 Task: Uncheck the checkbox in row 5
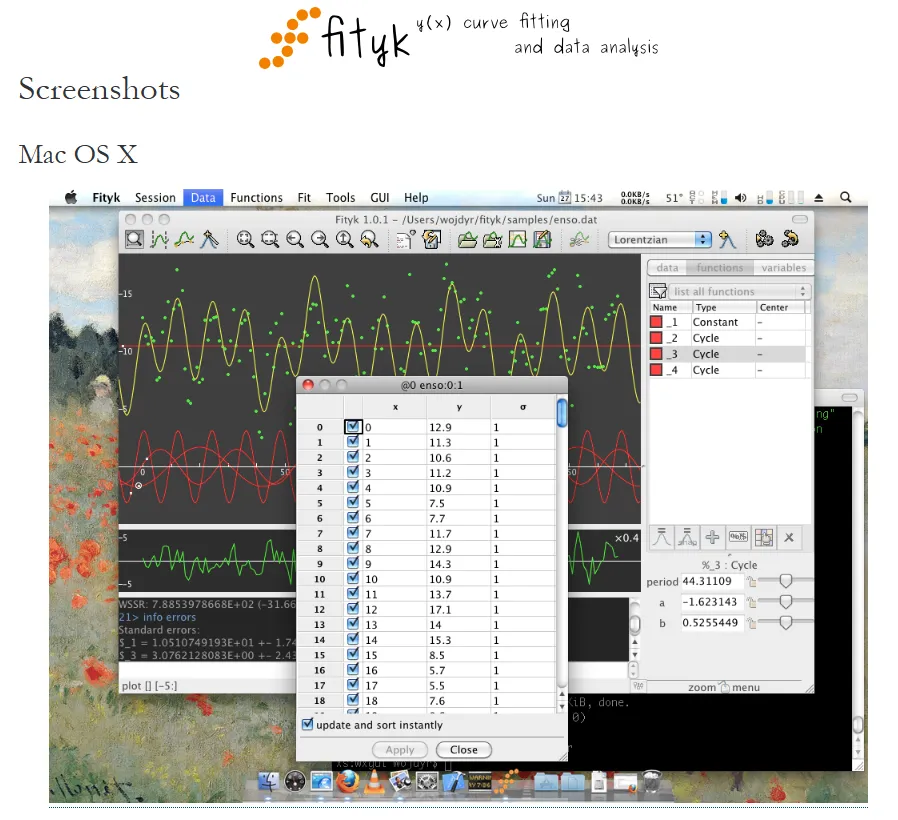(x=353, y=502)
